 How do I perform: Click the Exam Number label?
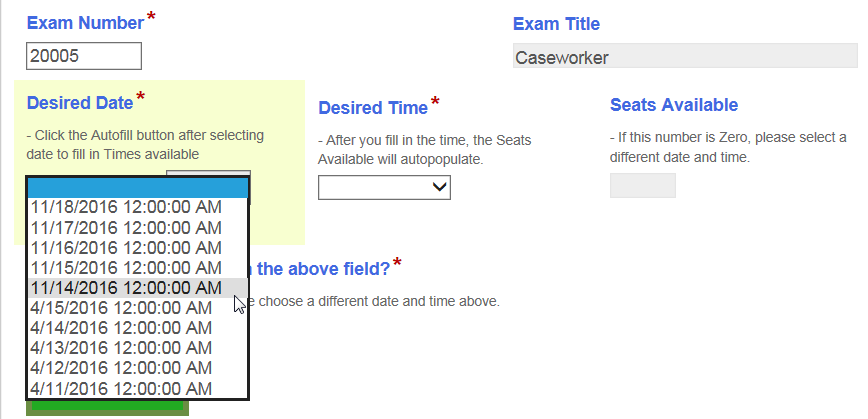(x=85, y=23)
